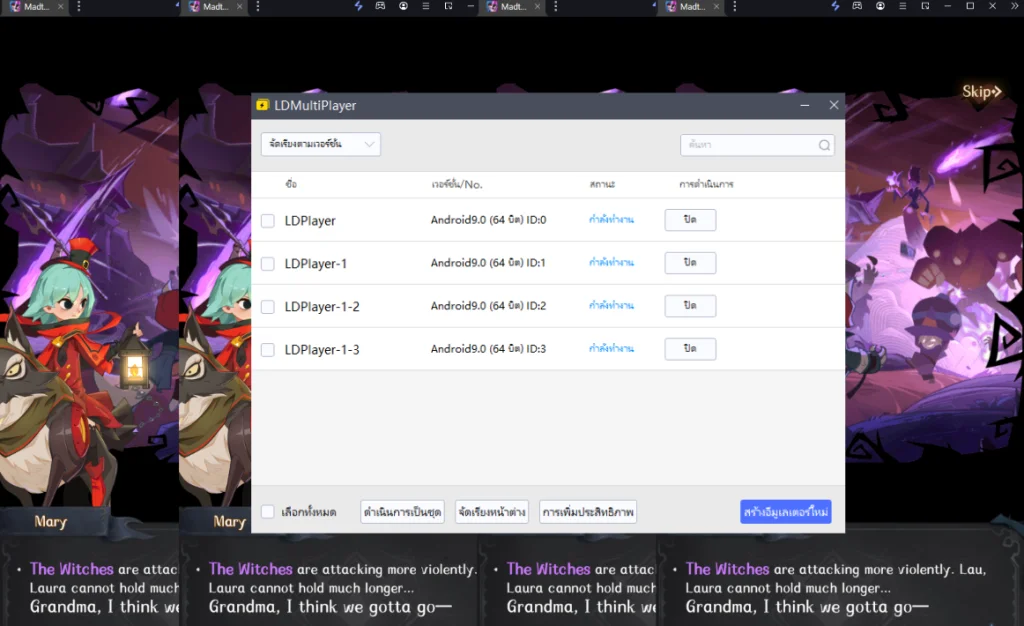This screenshot has height=626, width=1024.
Task: Close the Madt tab in leftmost emulator window
Action: click(x=61, y=7)
